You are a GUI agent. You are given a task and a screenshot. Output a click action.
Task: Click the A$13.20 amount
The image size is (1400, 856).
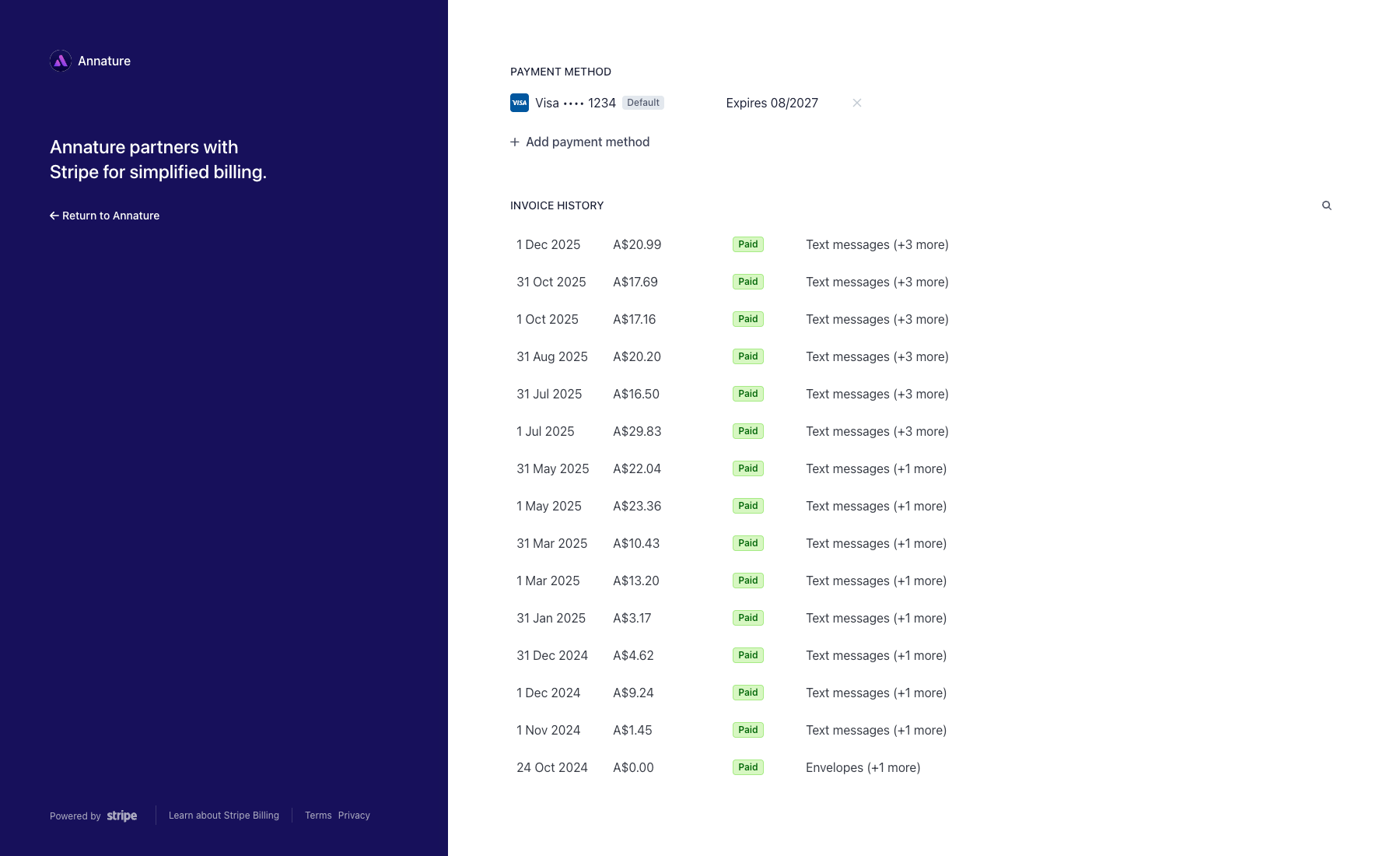pos(636,581)
